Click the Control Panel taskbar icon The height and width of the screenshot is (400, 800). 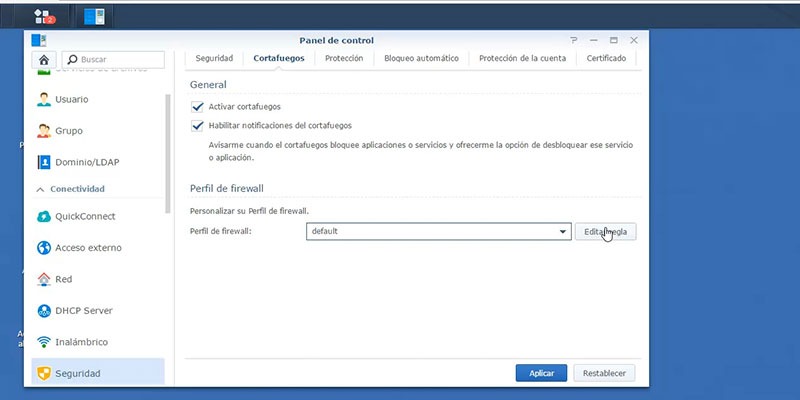click(x=94, y=17)
